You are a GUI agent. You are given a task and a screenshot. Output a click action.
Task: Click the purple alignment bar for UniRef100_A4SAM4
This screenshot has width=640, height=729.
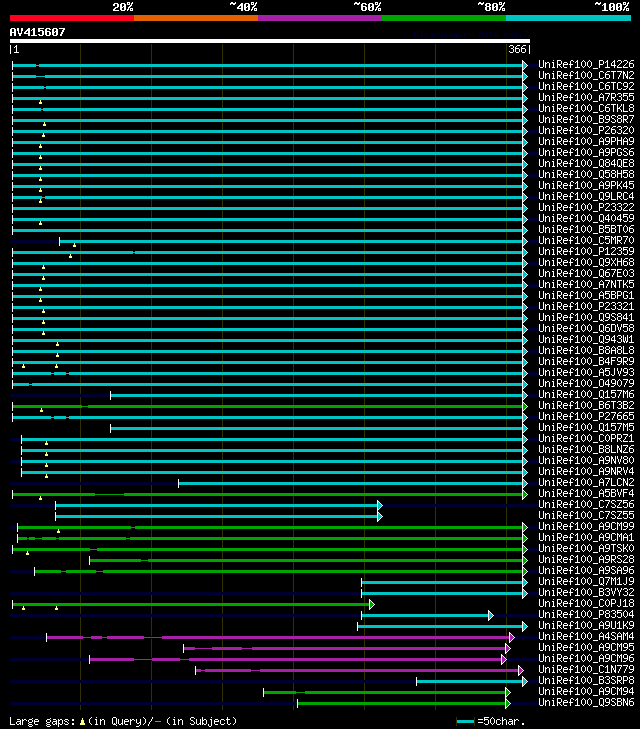coord(278,637)
